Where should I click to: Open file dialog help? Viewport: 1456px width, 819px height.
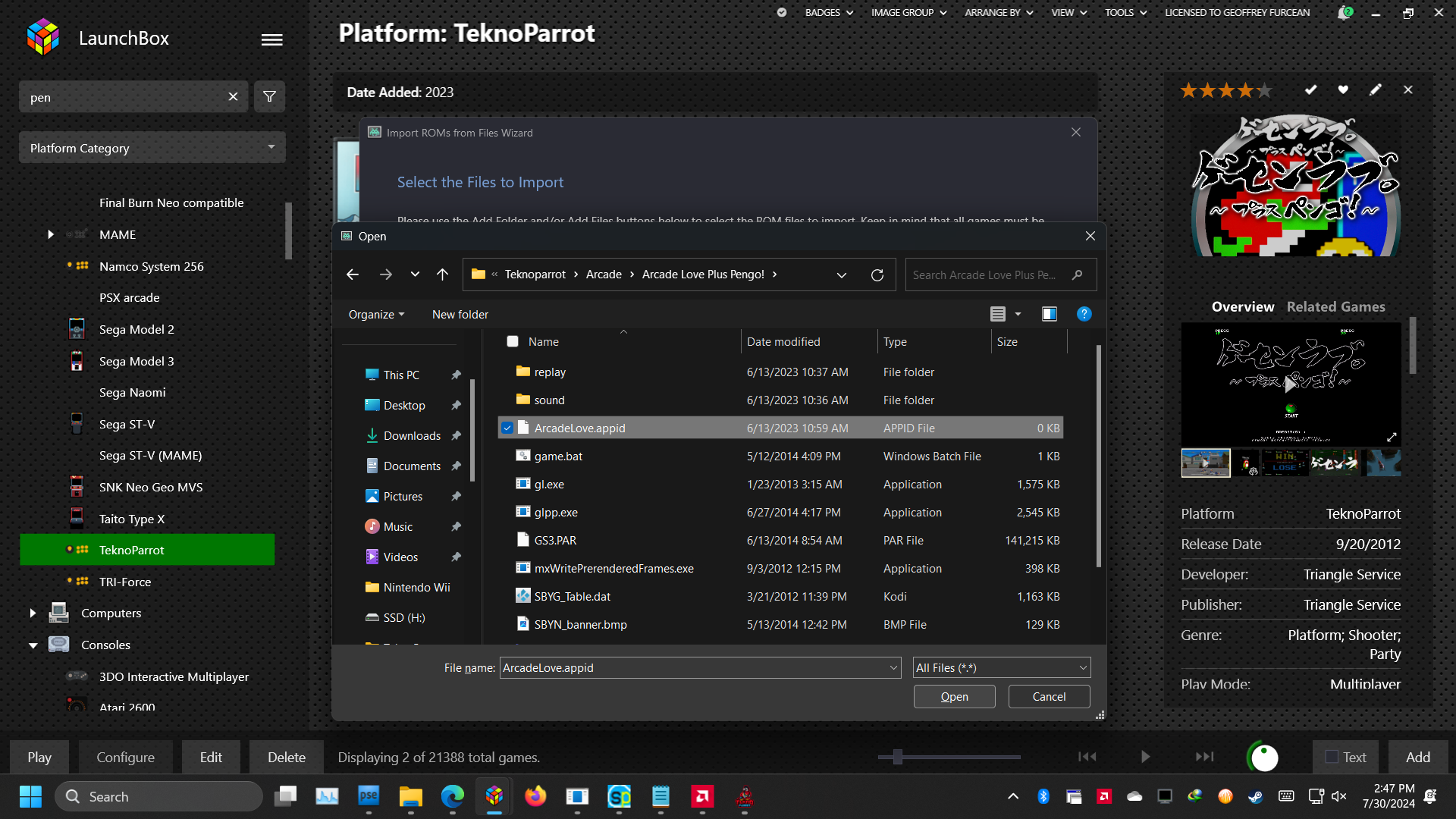pyautogui.click(x=1084, y=314)
